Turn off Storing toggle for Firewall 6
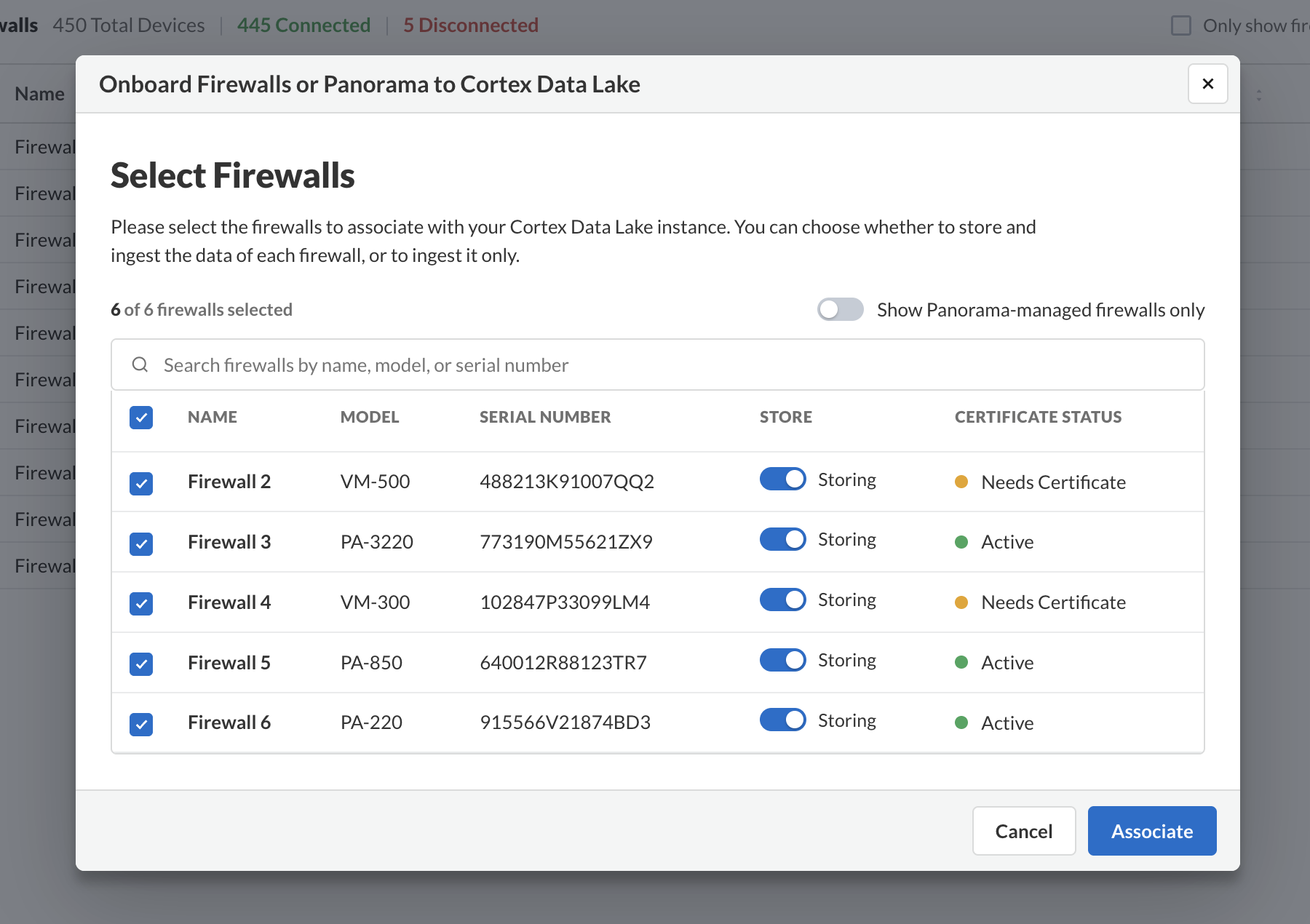1310x924 pixels. 783,720
